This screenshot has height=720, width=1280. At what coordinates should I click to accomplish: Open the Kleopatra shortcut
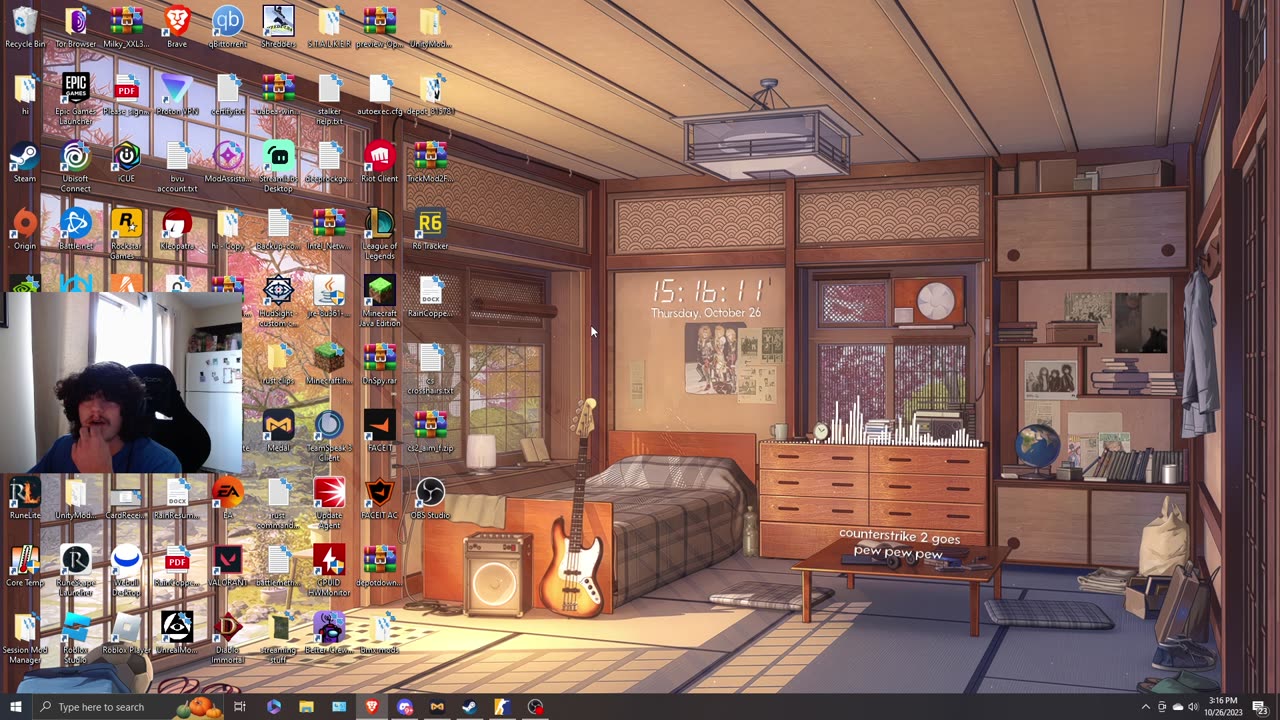pos(177,230)
